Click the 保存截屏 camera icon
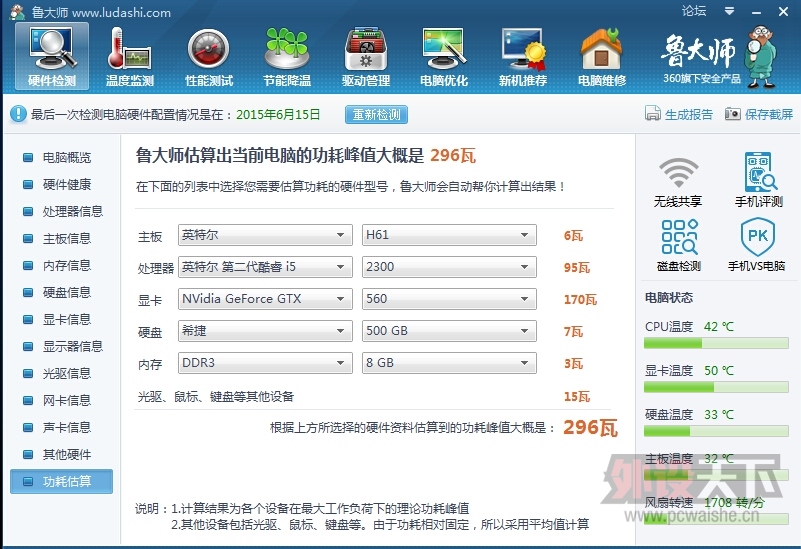This screenshot has width=801, height=549. pos(733,113)
